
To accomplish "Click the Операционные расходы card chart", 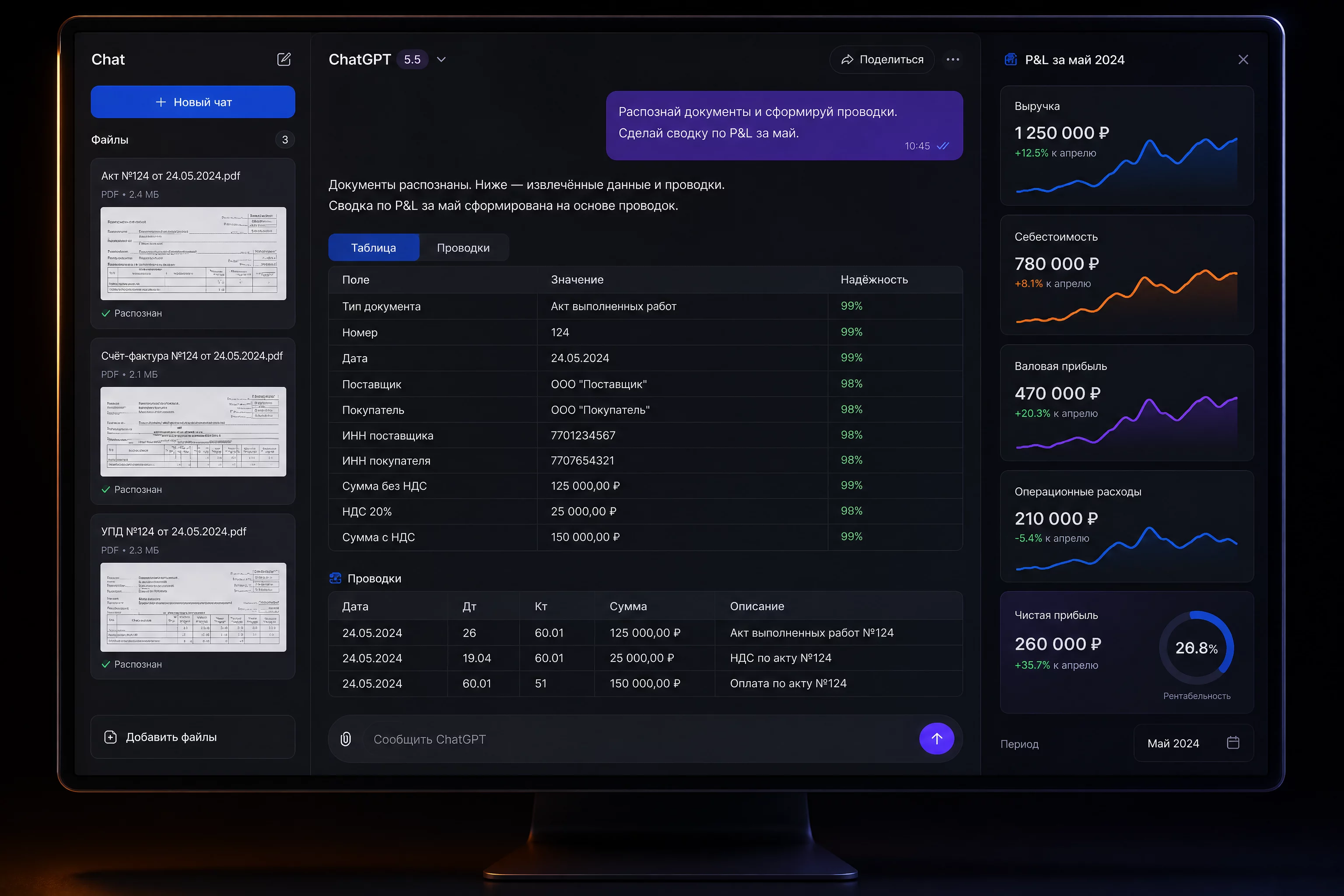I will coord(1127,549).
